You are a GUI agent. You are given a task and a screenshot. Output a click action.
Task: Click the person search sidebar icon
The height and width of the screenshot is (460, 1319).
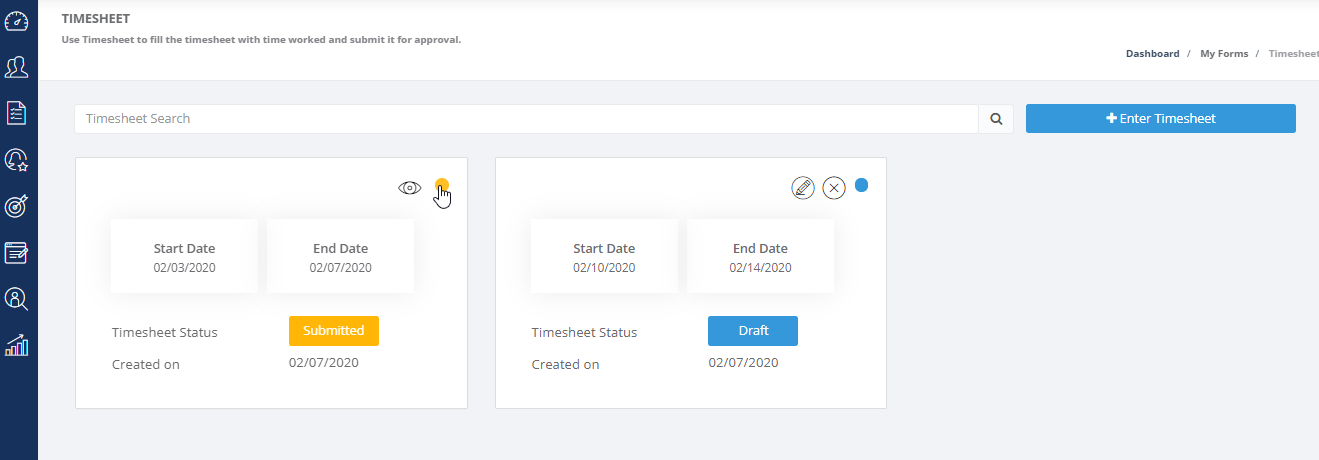point(17,298)
